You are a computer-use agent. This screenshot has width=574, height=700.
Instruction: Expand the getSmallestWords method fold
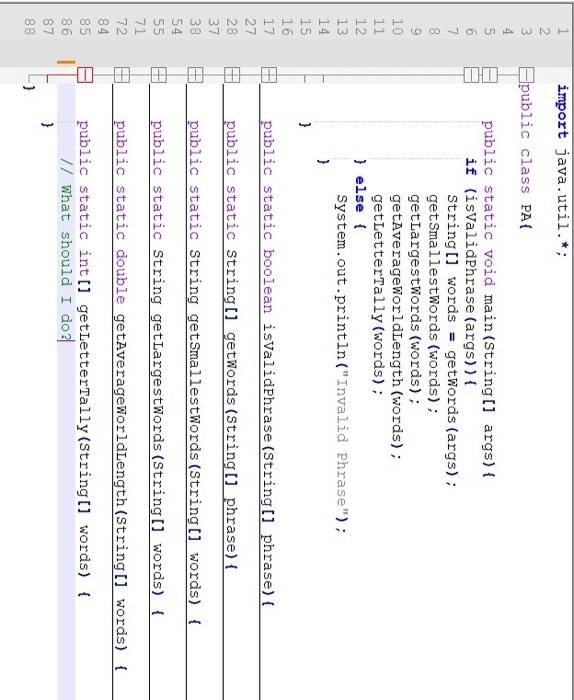pos(195,75)
